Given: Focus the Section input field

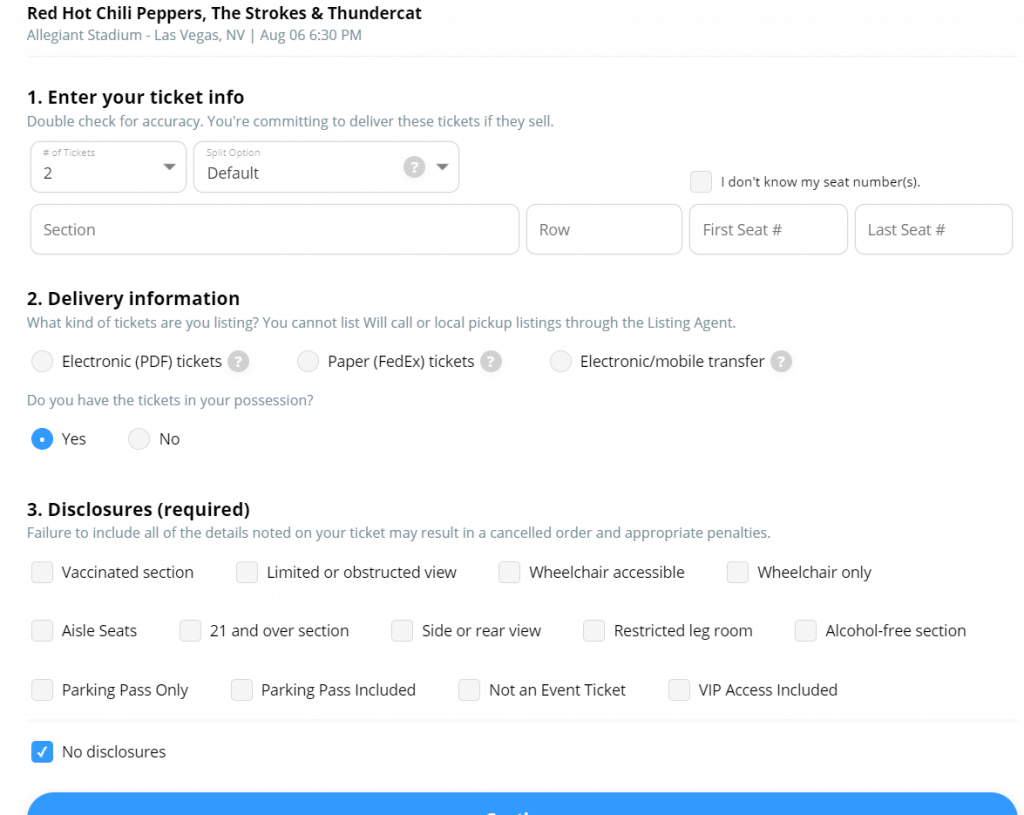Looking at the screenshot, I should tap(274, 229).
